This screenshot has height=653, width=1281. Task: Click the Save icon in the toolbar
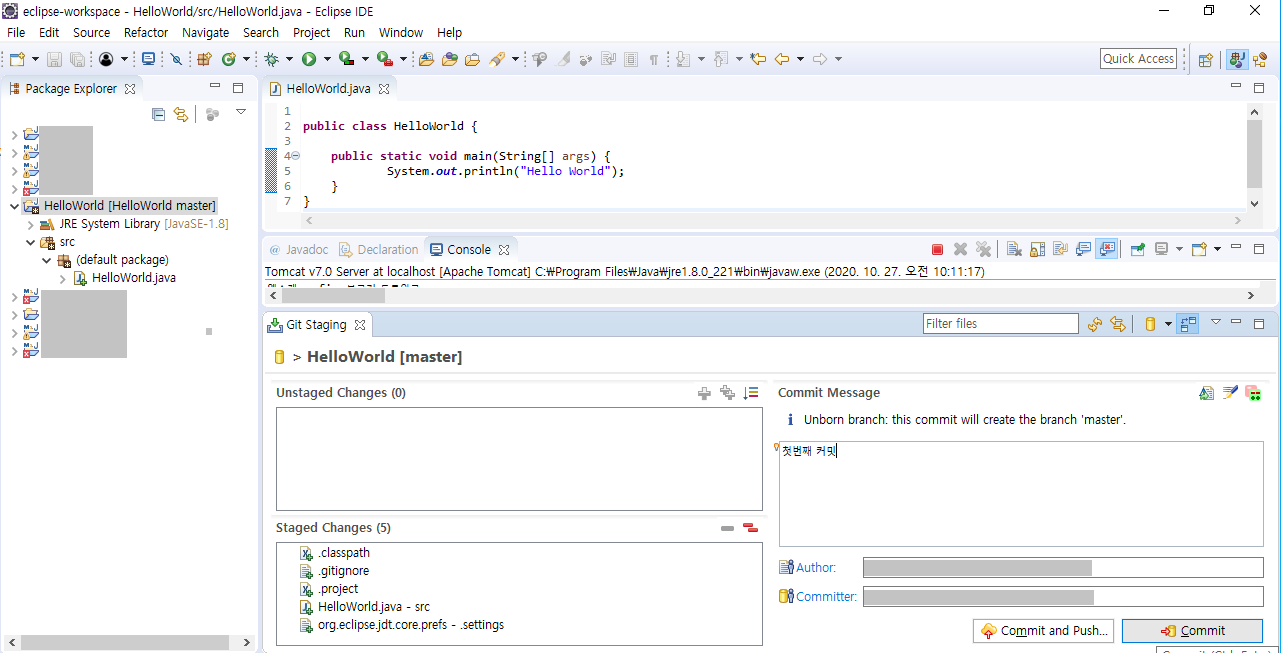tap(54, 59)
